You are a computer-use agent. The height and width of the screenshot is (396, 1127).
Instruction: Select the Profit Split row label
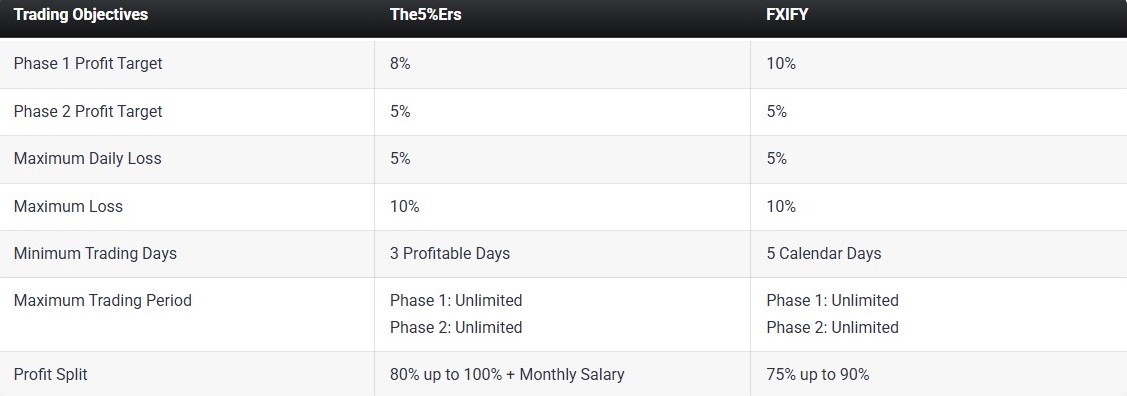[x=50, y=374]
